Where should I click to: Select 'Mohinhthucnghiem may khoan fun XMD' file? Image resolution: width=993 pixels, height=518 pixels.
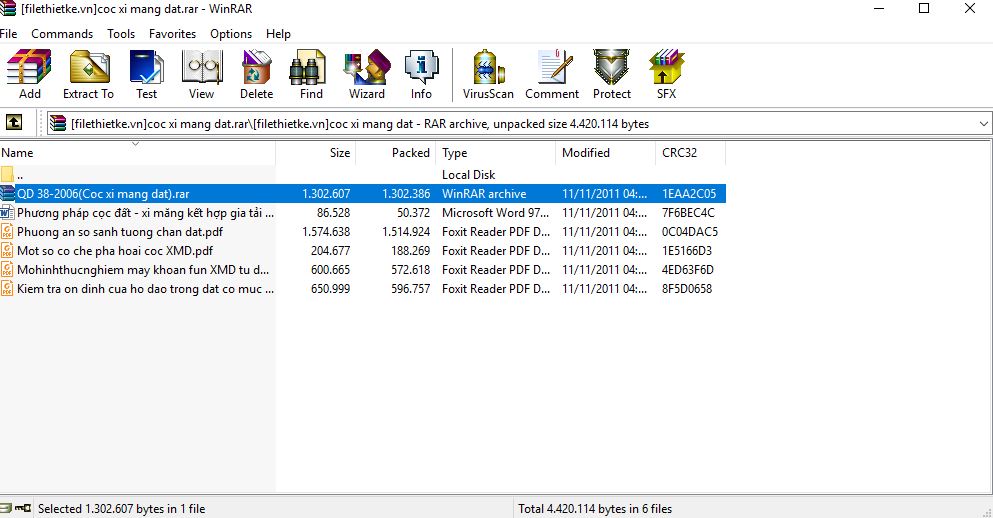[x=143, y=270]
